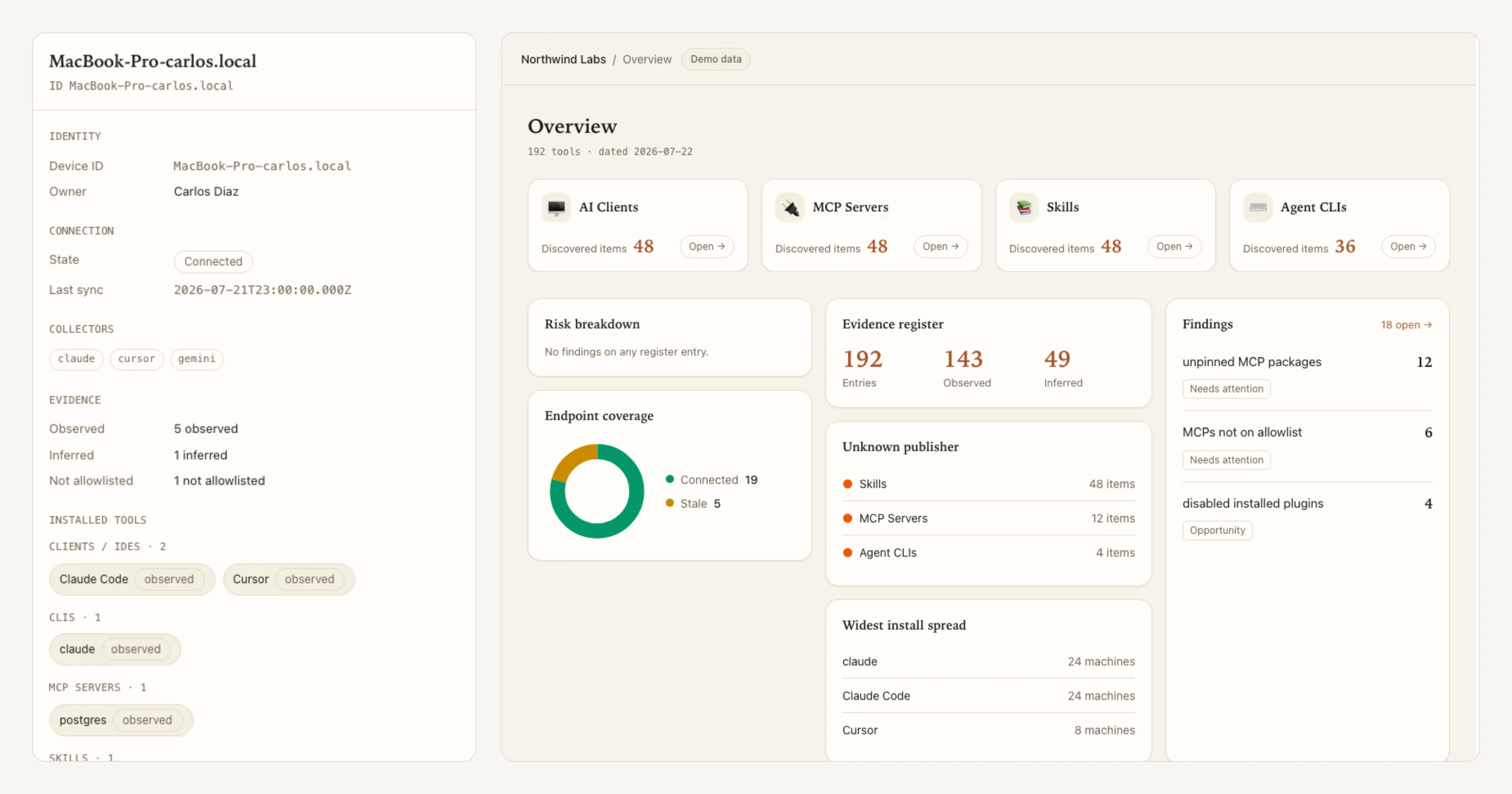The width and height of the screenshot is (1512, 794).
Task: Click orange dot beside MCP Servers row
Action: [x=847, y=518]
